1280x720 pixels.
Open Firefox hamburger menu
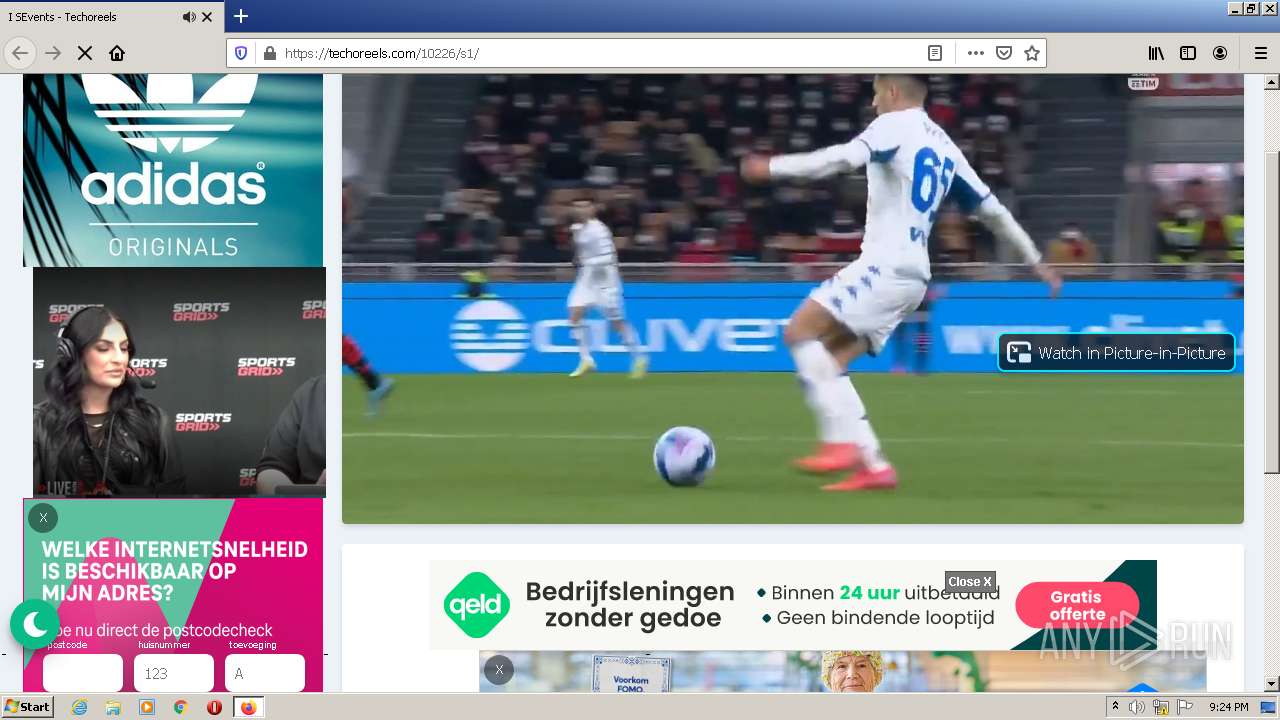coord(1260,53)
